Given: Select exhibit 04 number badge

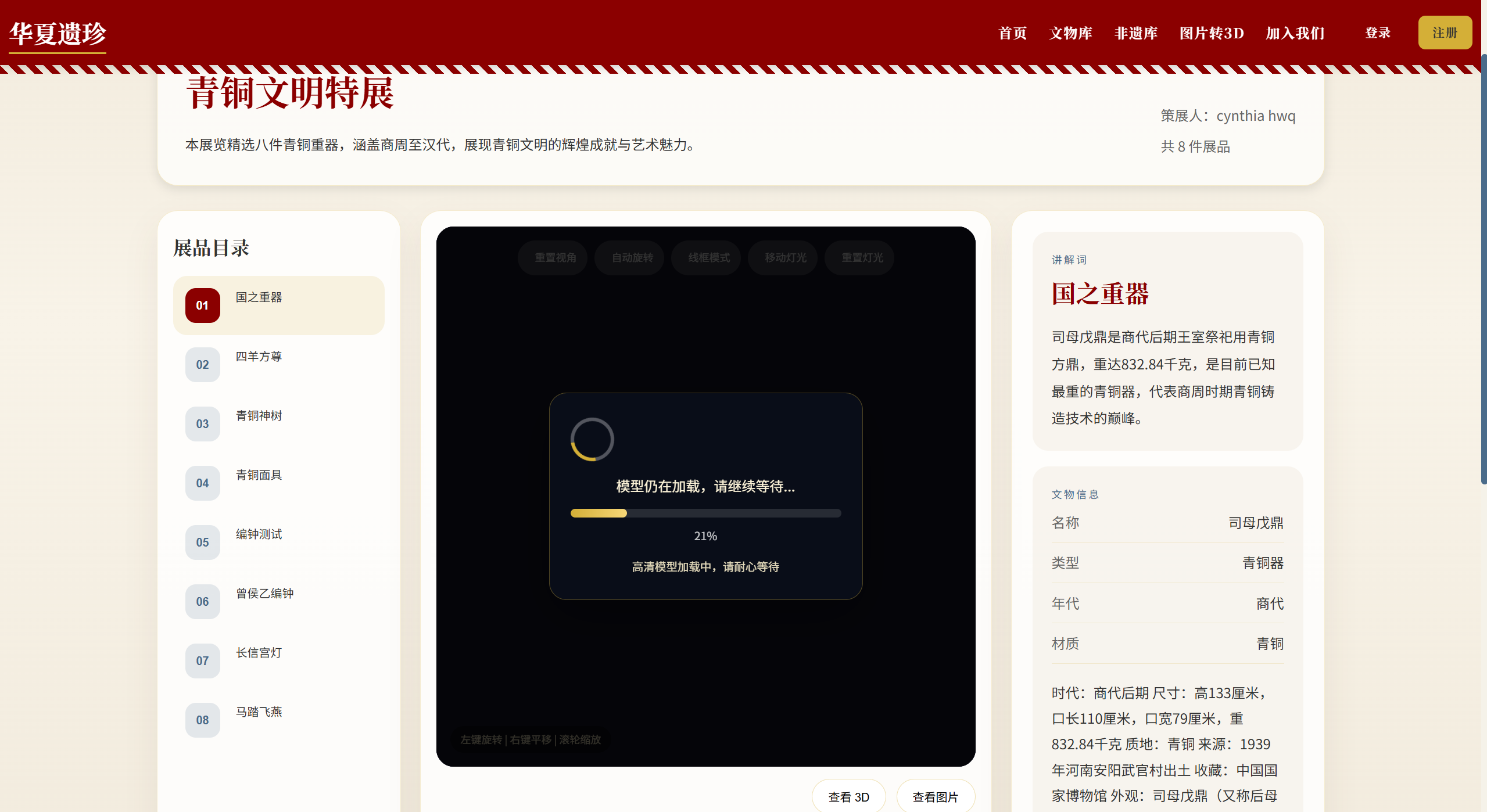Looking at the screenshot, I should tap(202, 483).
